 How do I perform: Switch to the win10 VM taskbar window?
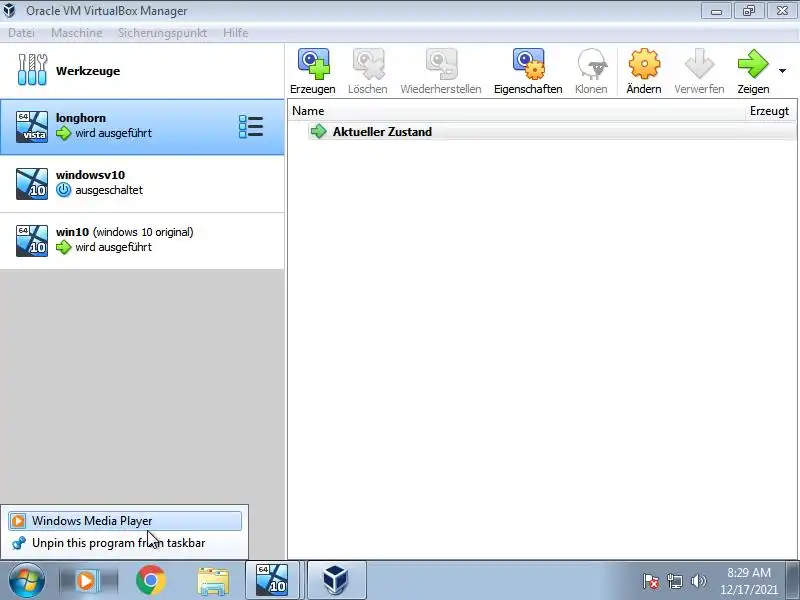[272, 580]
